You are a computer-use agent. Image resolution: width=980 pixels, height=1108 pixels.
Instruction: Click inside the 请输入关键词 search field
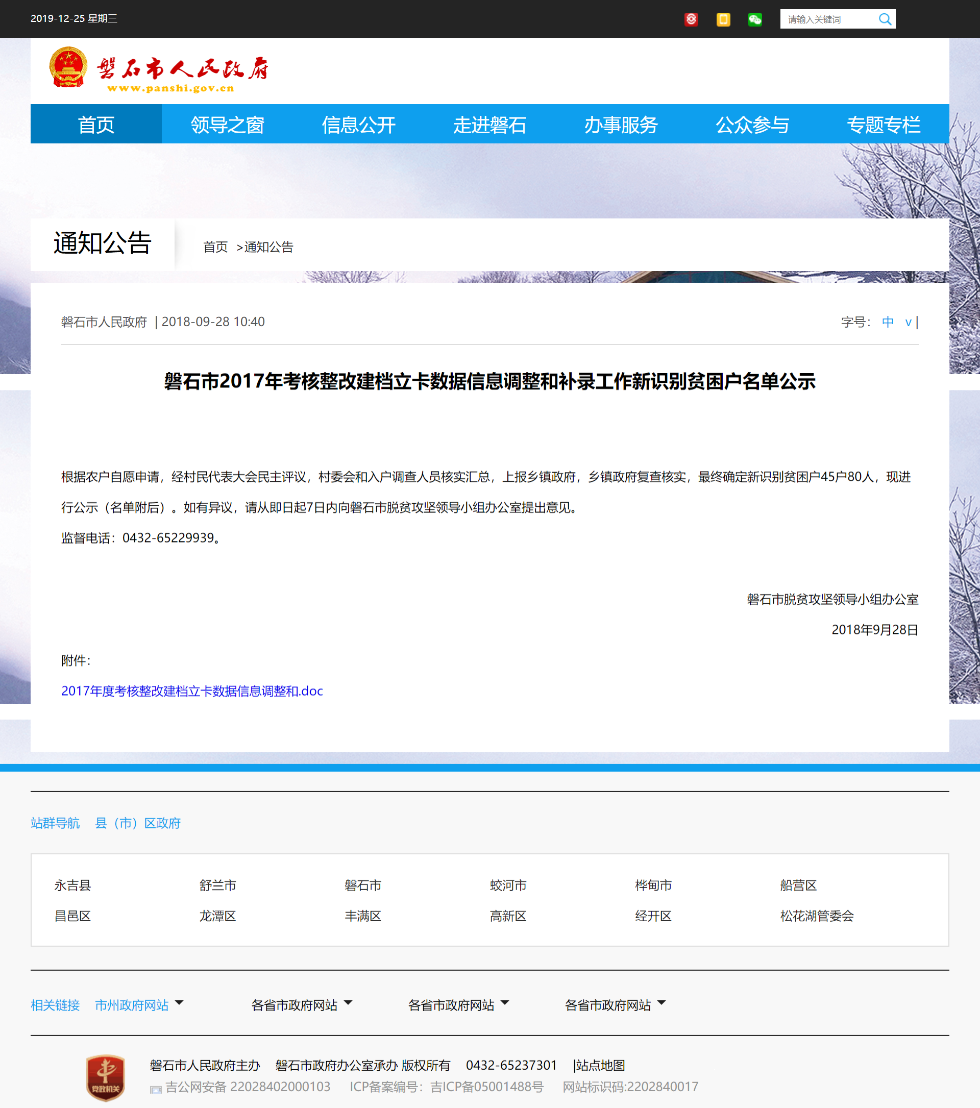830,19
